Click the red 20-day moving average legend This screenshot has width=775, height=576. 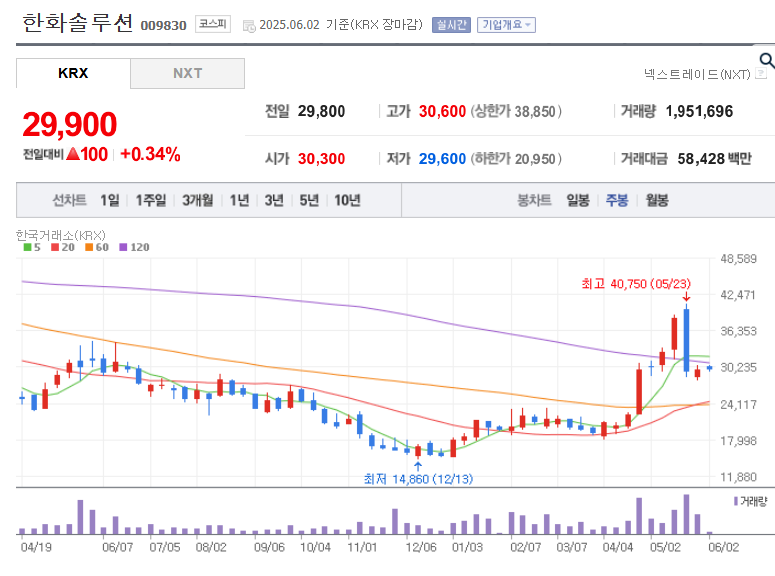coord(63,247)
